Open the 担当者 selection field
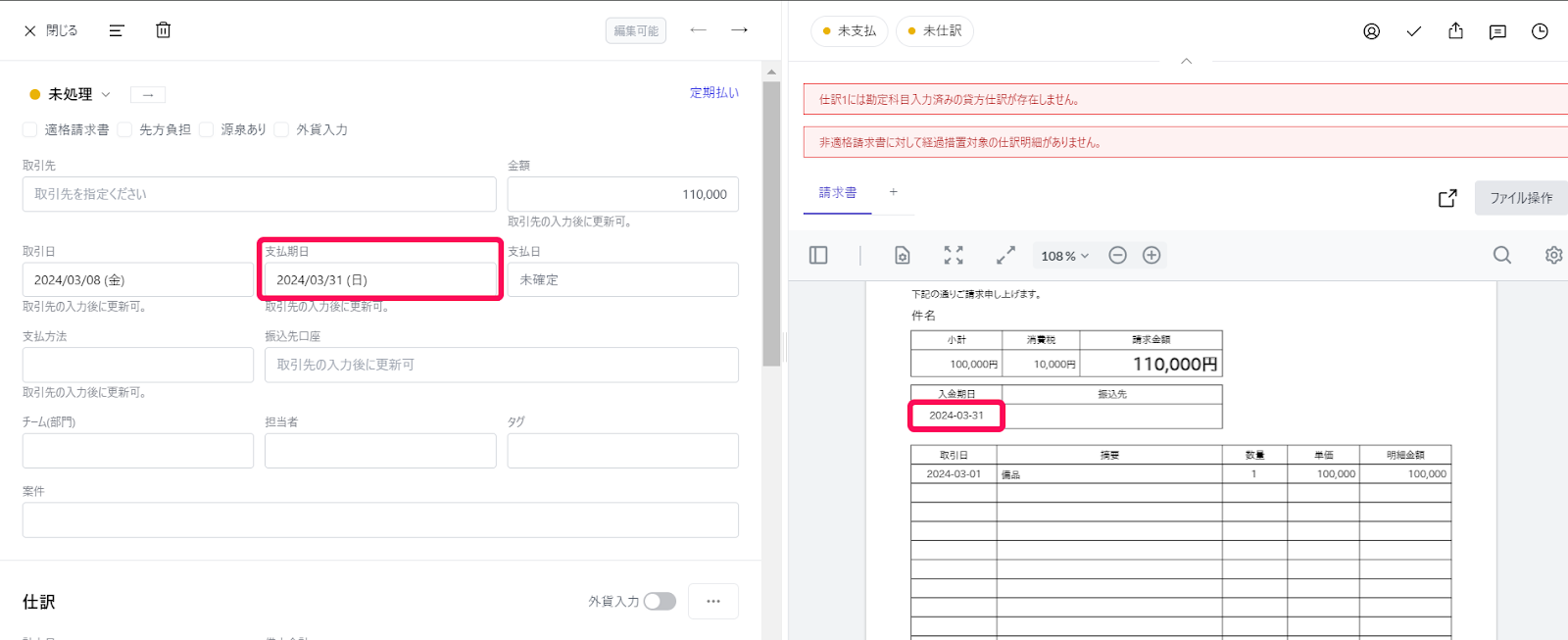The width and height of the screenshot is (1568, 640). pyautogui.click(x=380, y=451)
